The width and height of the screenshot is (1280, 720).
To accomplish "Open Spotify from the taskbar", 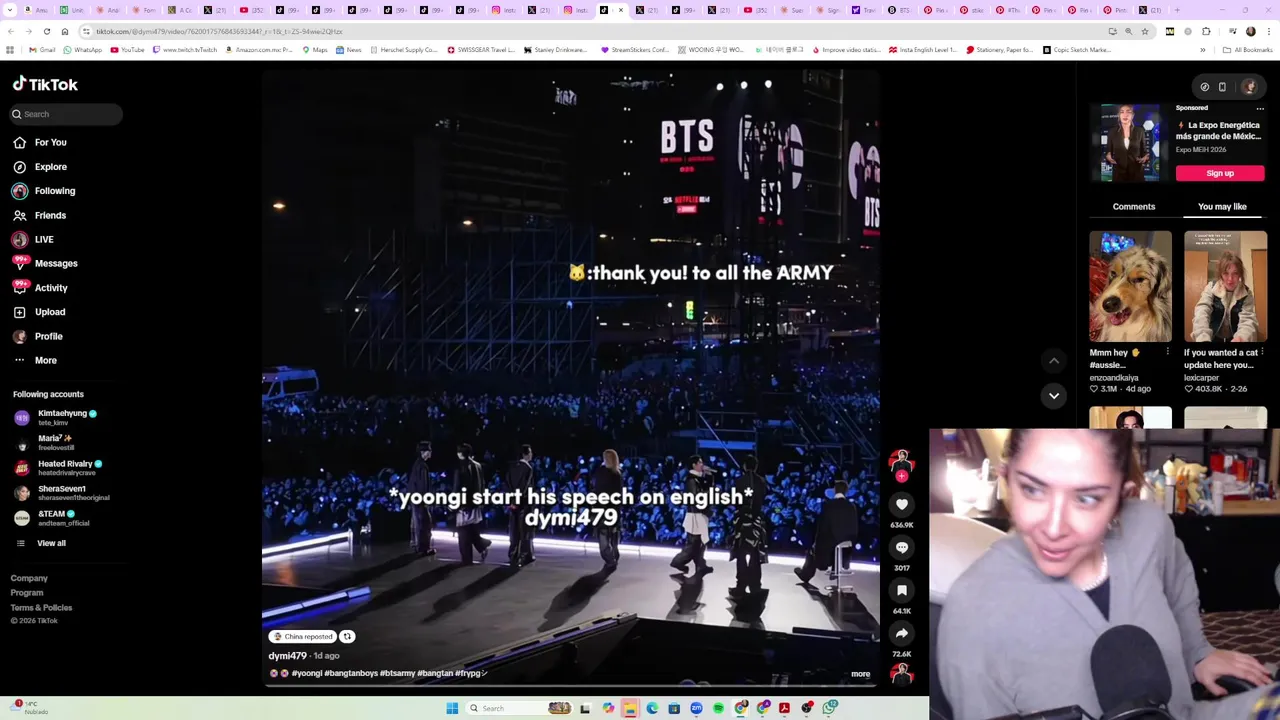I will click(718, 708).
